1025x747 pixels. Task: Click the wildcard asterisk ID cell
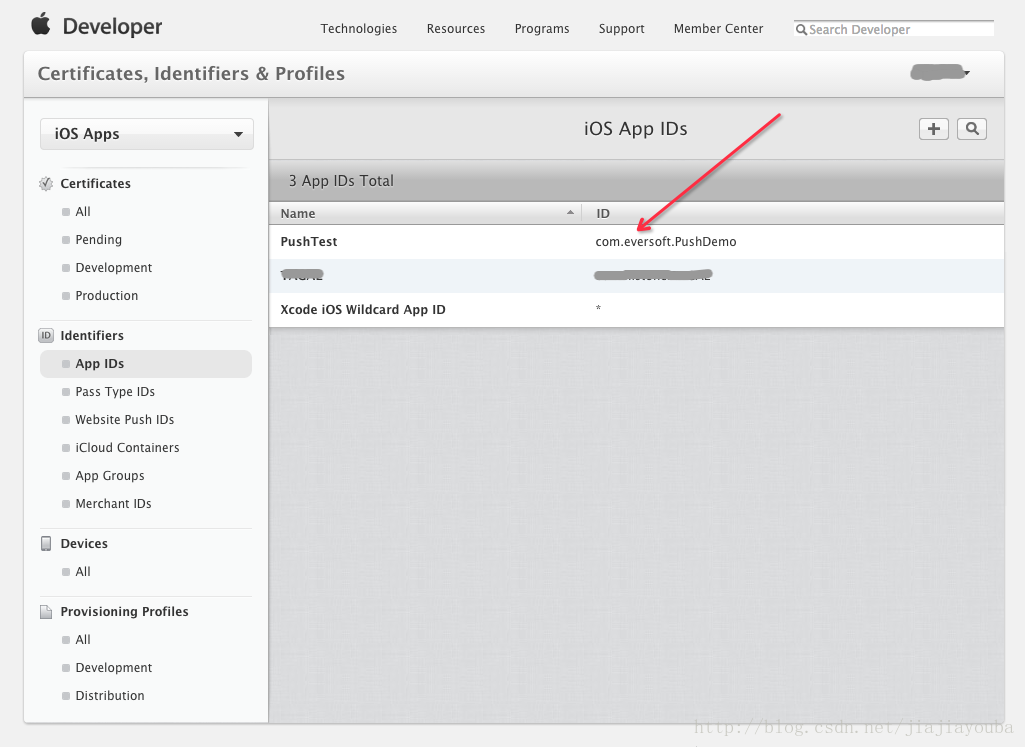(x=598, y=308)
